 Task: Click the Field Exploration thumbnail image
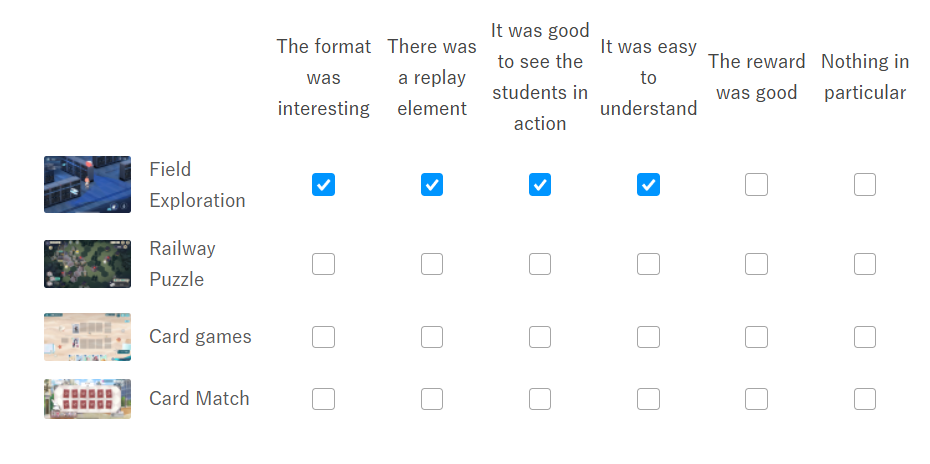(87, 185)
